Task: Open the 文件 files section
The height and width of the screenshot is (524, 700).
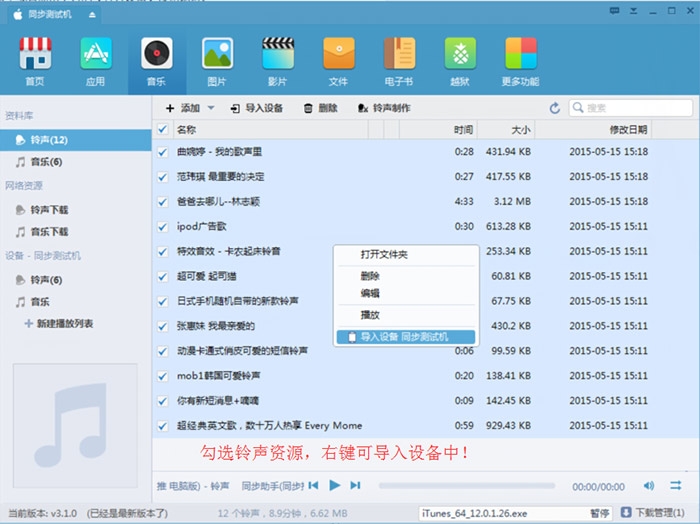Action: 339,54
